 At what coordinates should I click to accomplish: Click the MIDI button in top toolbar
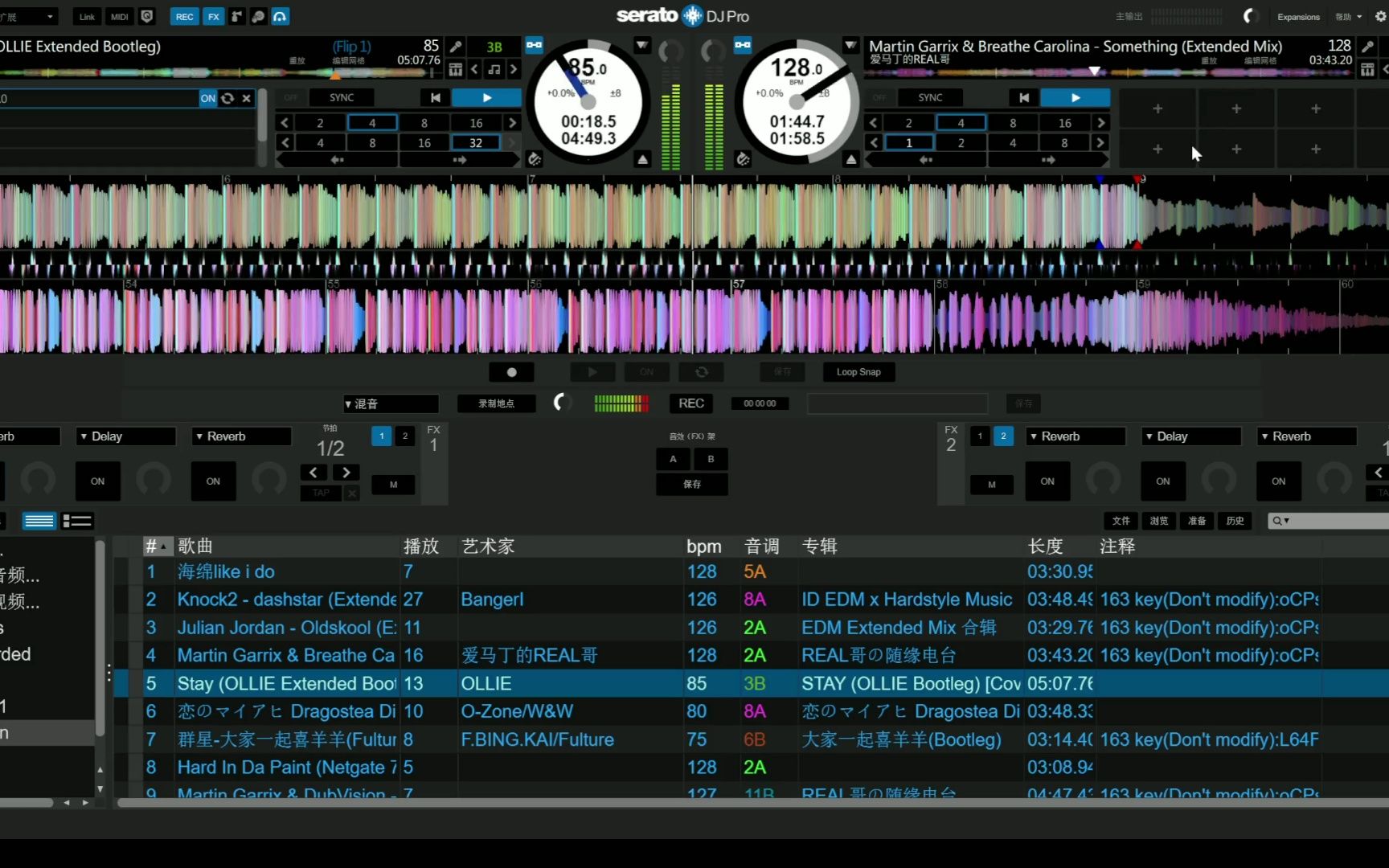120,16
